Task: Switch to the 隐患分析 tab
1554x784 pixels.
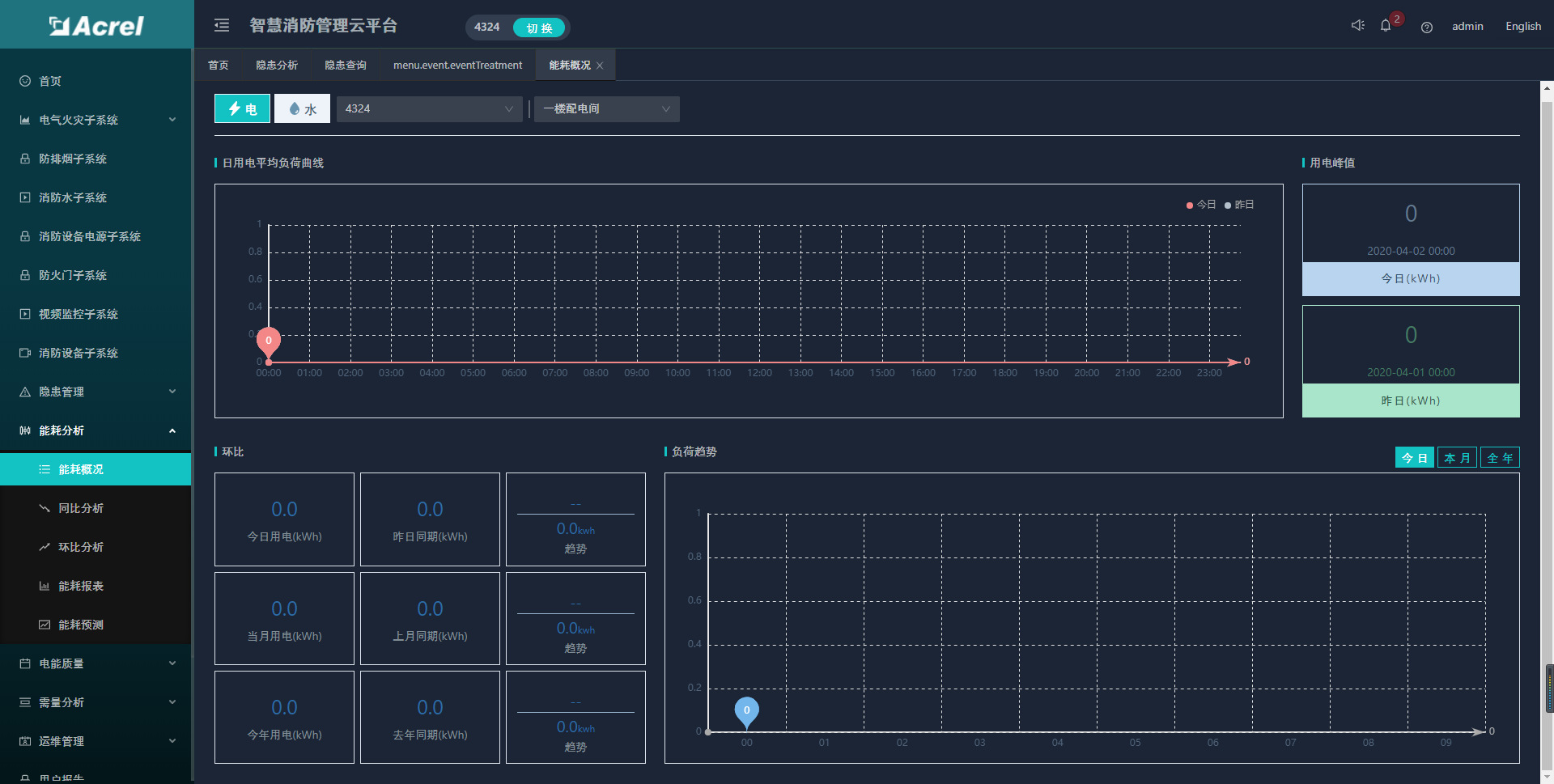Action: [277, 66]
